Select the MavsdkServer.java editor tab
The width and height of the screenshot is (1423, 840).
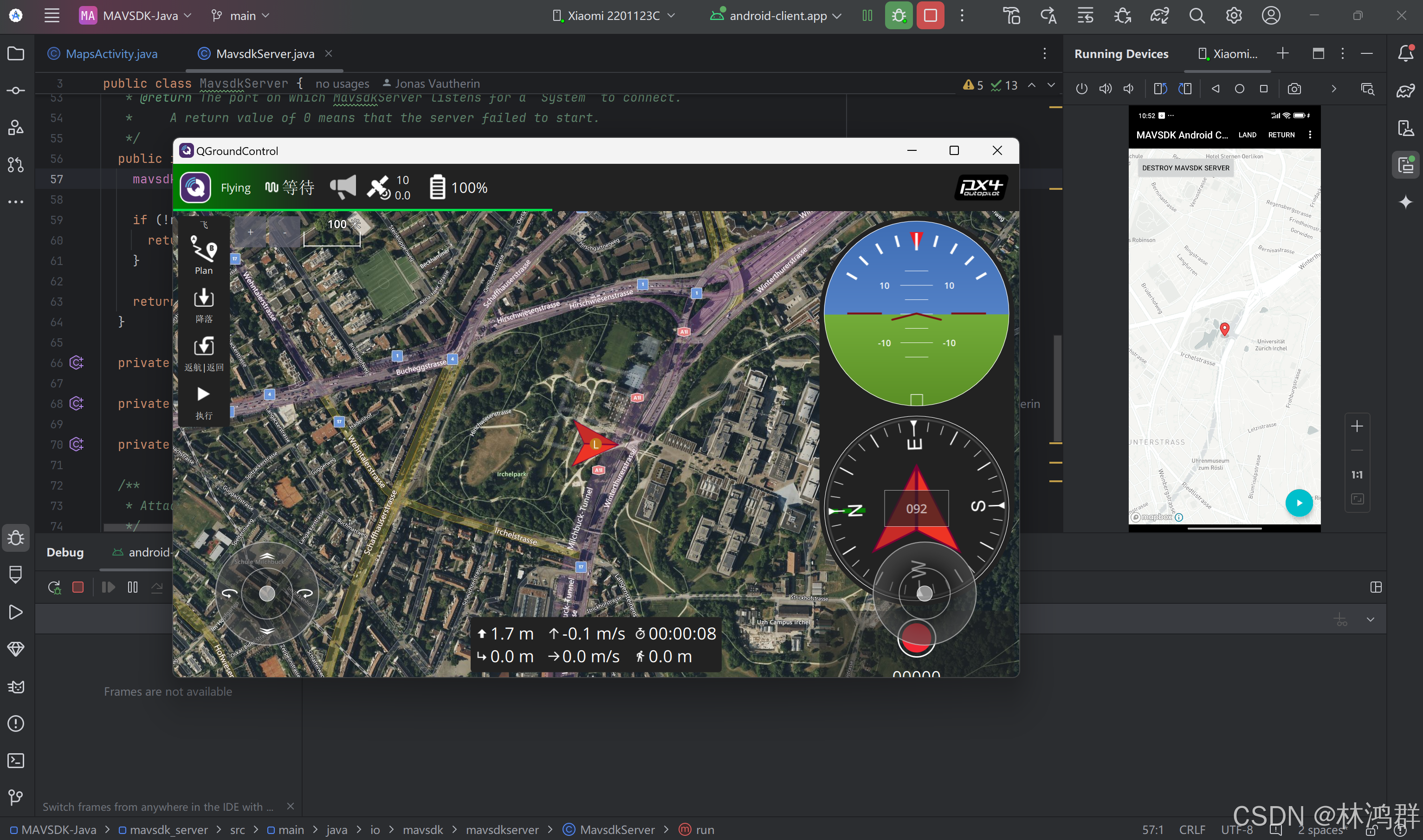point(265,54)
